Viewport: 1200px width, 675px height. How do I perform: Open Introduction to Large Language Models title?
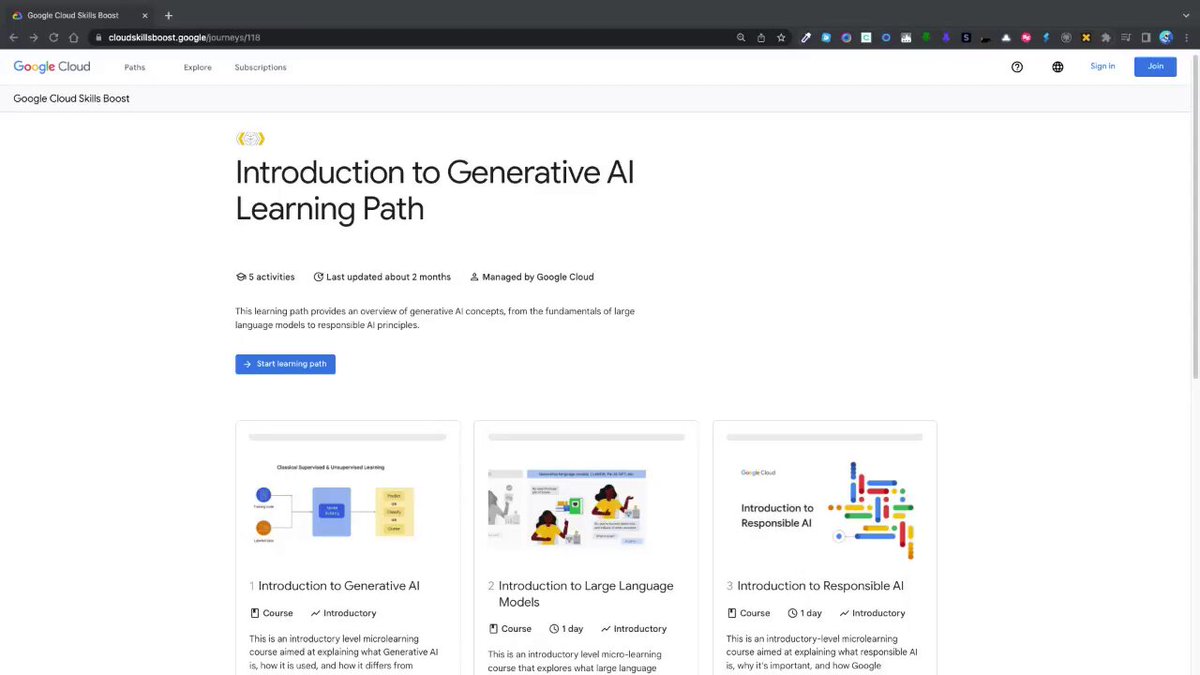tap(586, 594)
